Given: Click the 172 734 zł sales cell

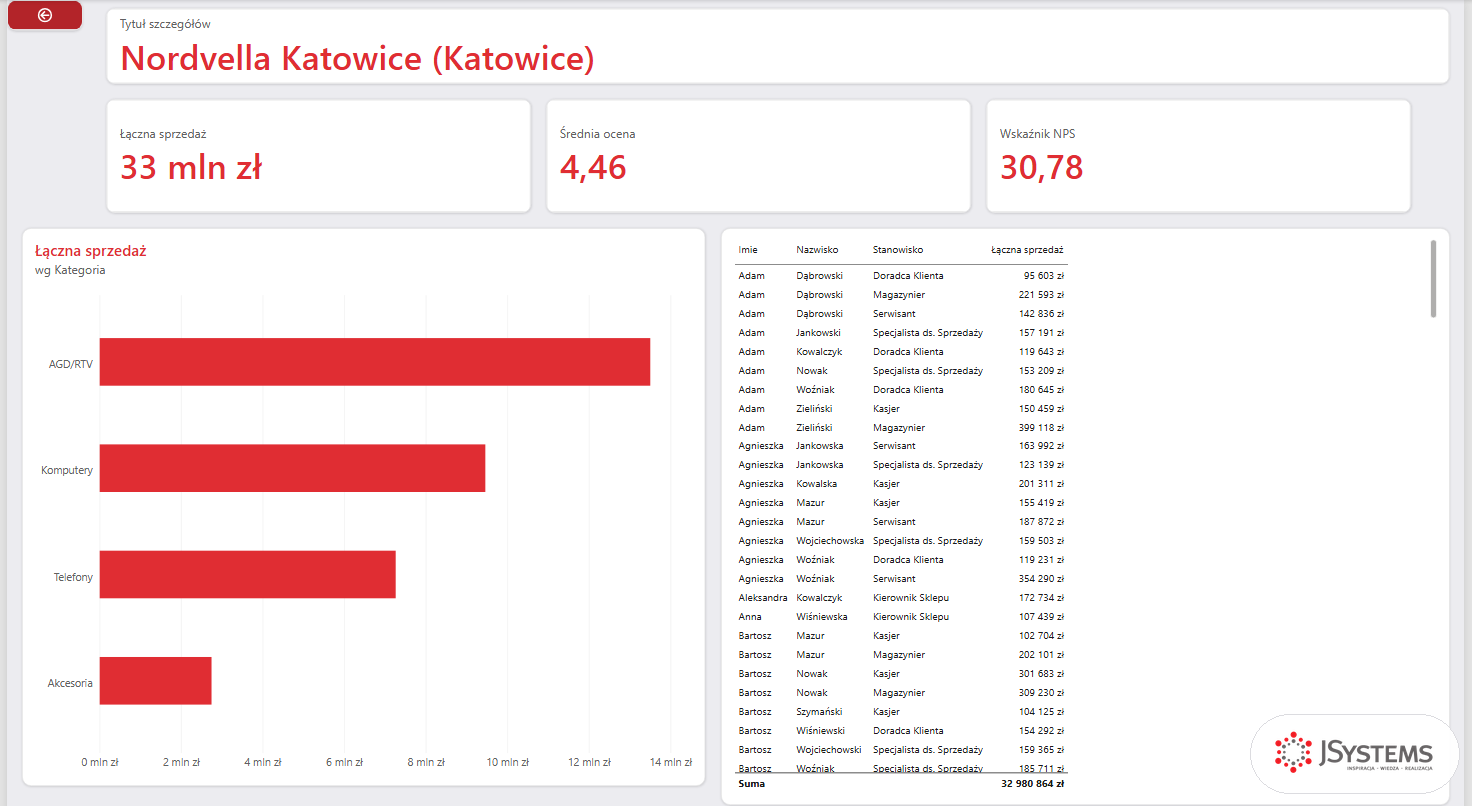Looking at the screenshot, I should (x=1041, y=598).
